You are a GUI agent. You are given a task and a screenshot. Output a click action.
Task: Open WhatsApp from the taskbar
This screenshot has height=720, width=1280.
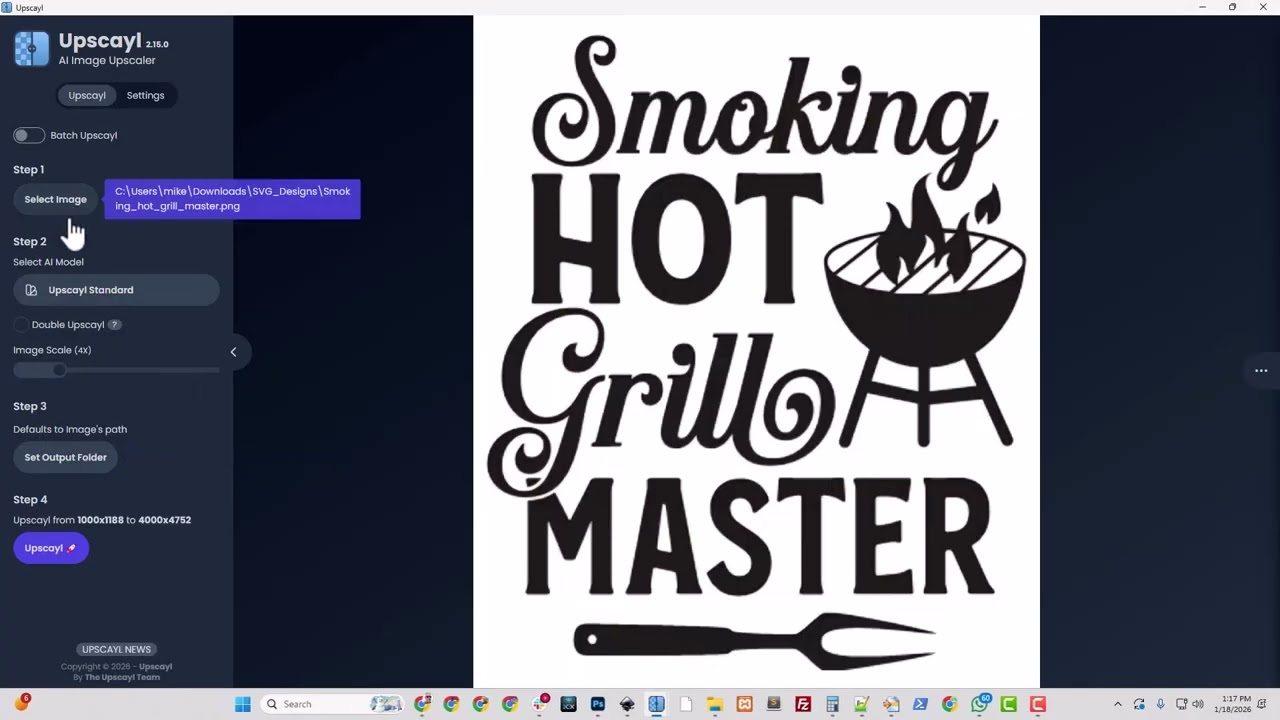(x=980, y=704)
